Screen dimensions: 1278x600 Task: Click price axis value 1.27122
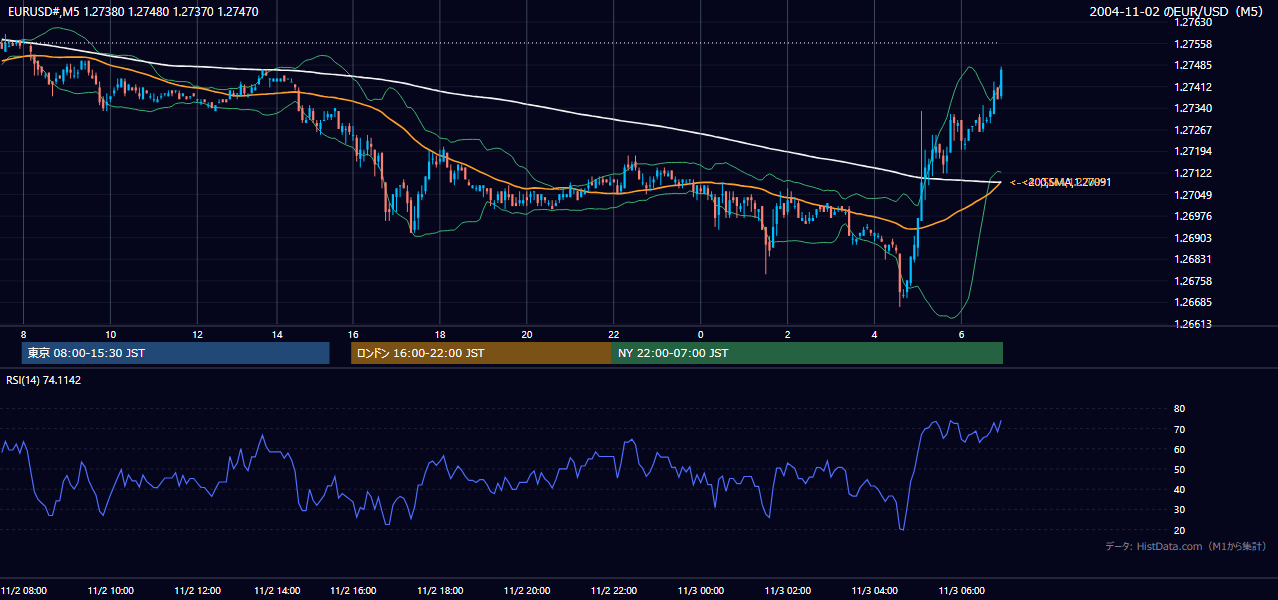pos(1192,173)
